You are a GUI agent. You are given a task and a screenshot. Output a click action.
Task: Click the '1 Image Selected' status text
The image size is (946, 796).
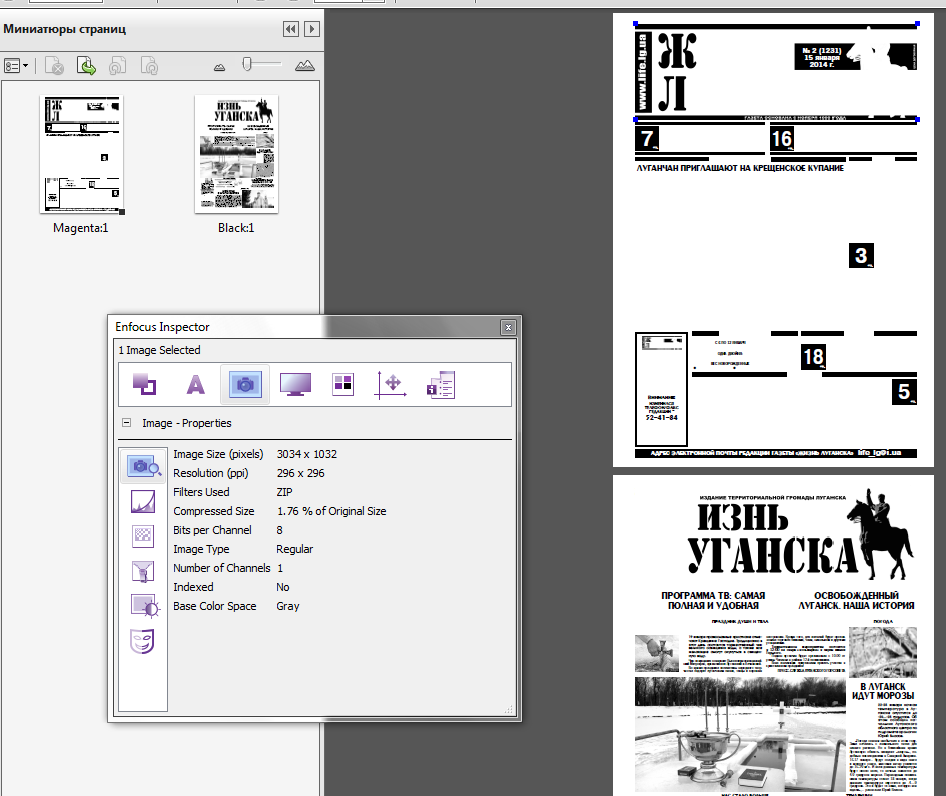[x=159, y=350]
